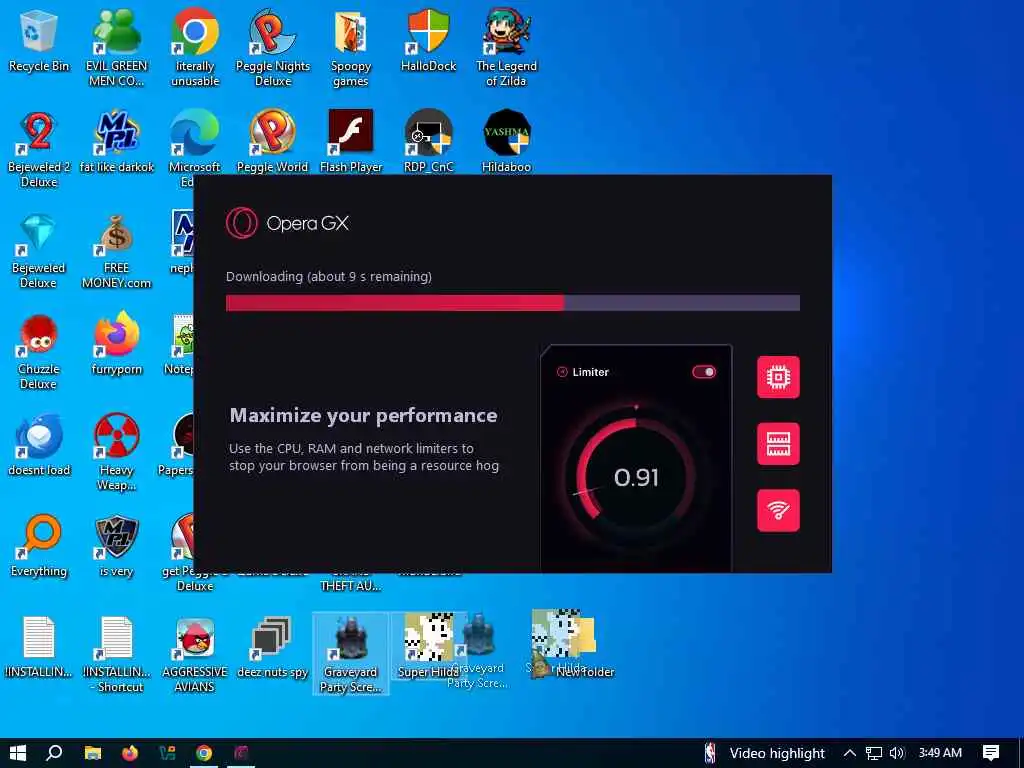Open taskbar Search magnifier
This screenshot has width=1024, height=768.
(x=54, y=753)
